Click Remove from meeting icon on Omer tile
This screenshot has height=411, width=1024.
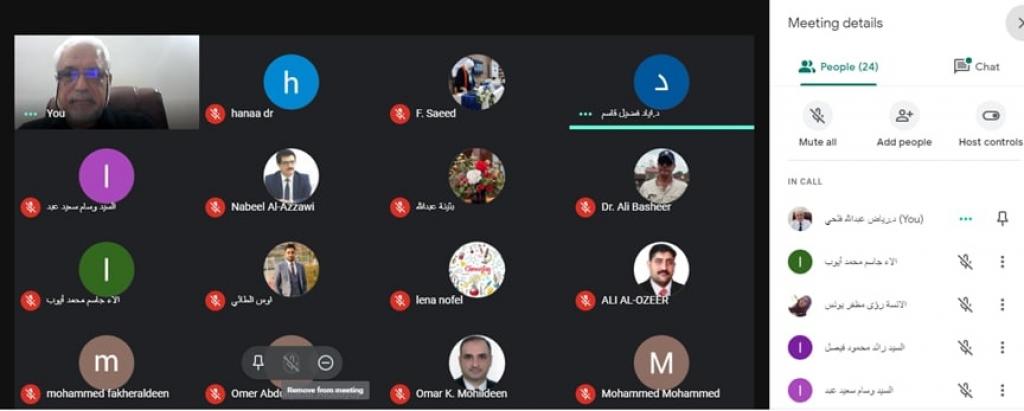325,363
